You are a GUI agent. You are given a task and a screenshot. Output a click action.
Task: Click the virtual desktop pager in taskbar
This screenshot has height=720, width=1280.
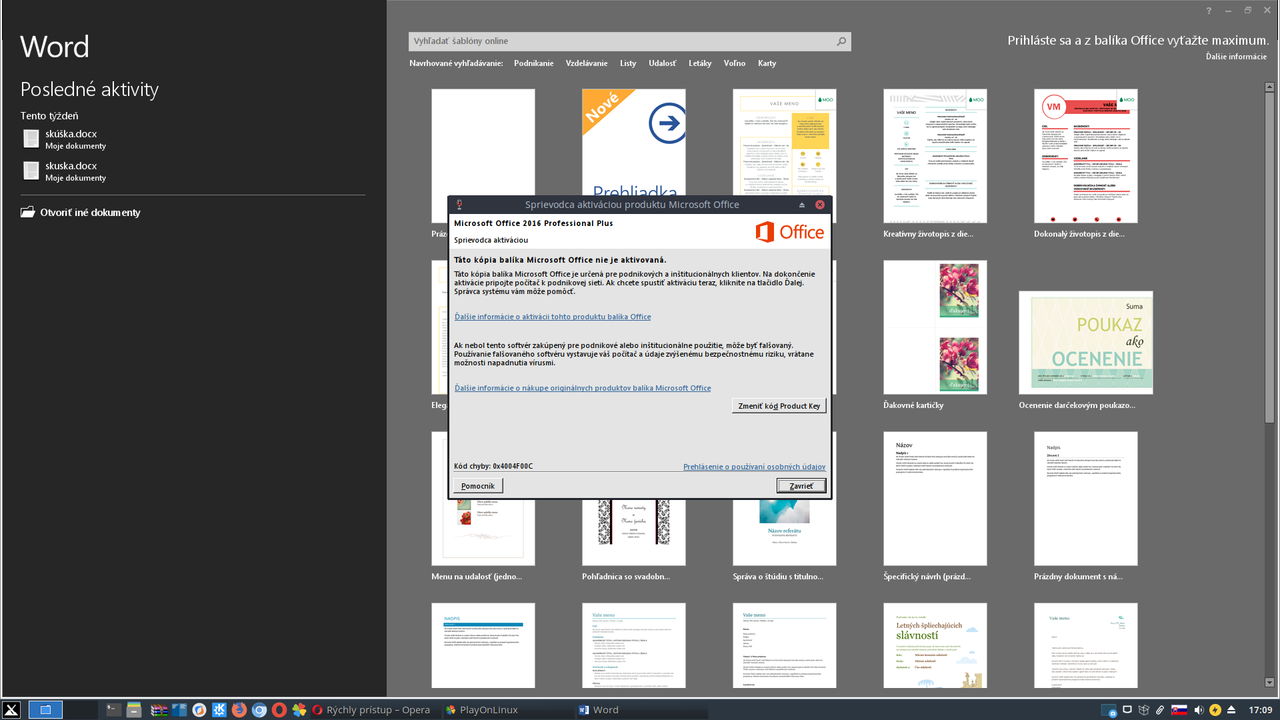point(45,710)
